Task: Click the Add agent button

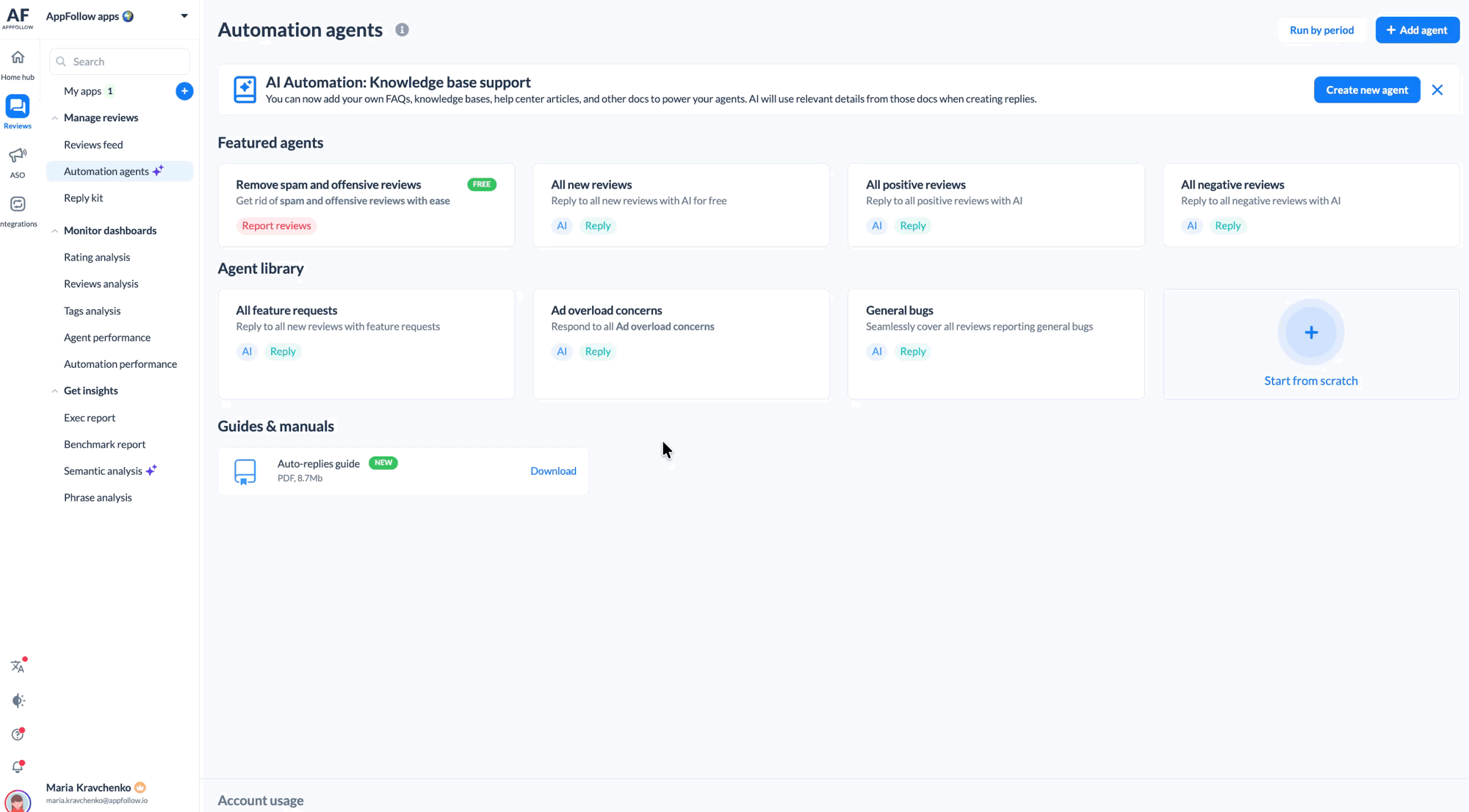Action: tap(1417, 30)
